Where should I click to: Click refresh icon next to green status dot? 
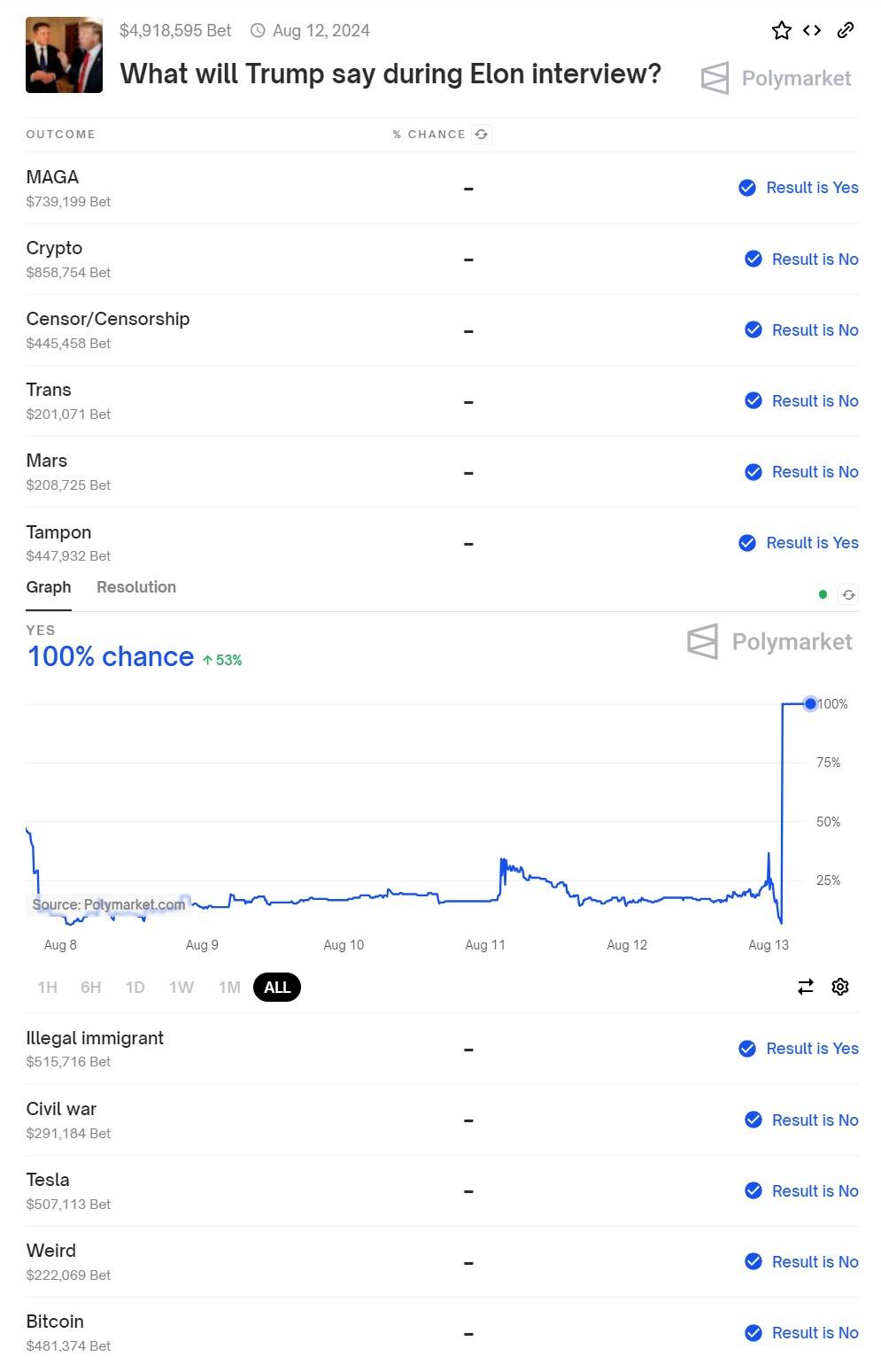click(848, 594)
